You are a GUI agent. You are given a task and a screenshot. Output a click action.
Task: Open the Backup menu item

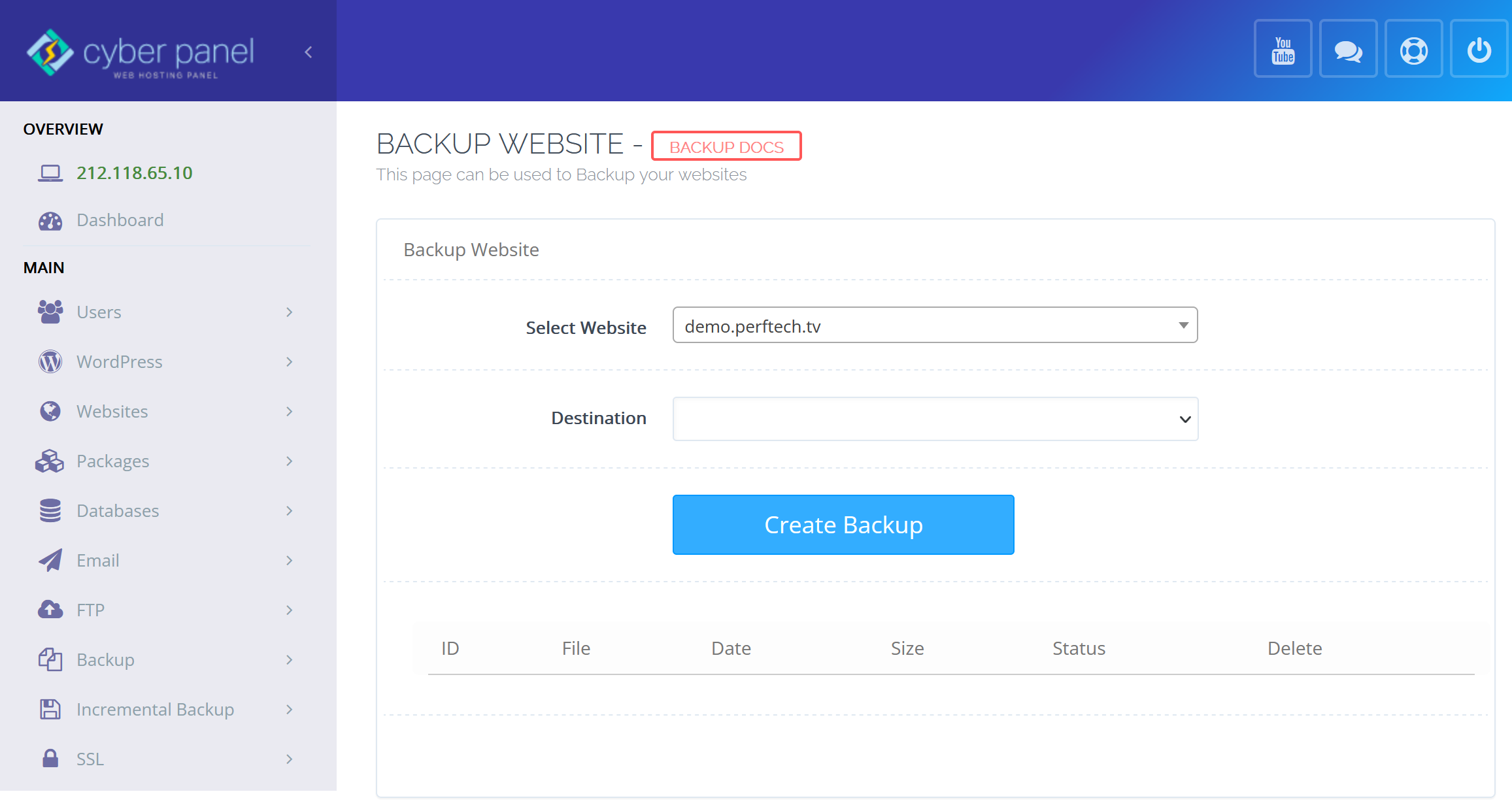(105, 660)
